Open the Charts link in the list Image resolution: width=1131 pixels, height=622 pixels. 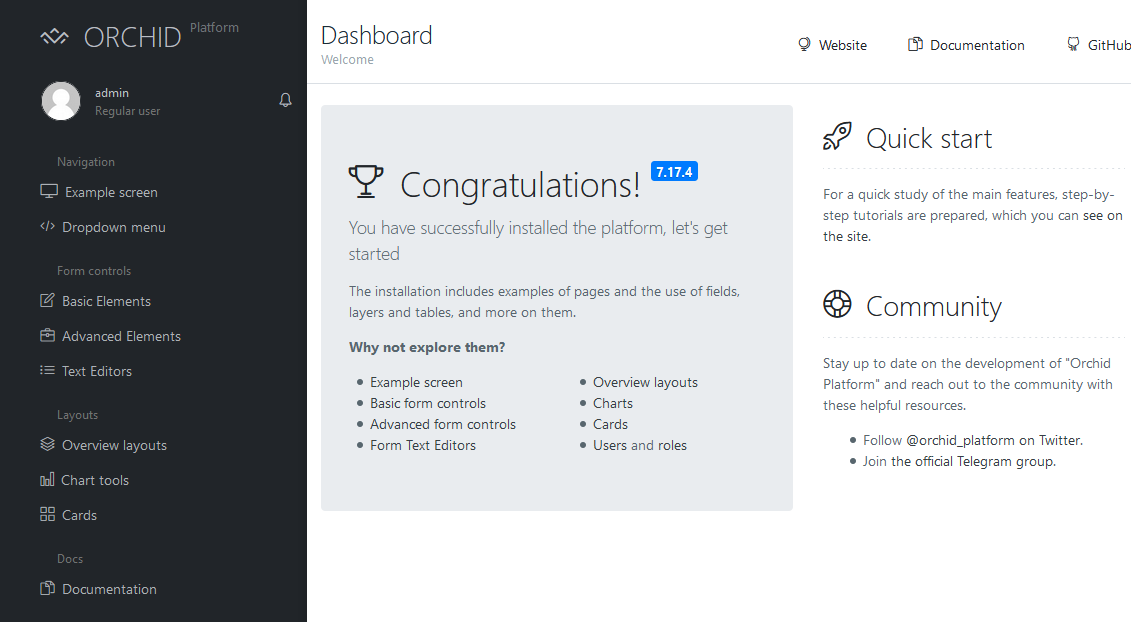click(612, 403)
